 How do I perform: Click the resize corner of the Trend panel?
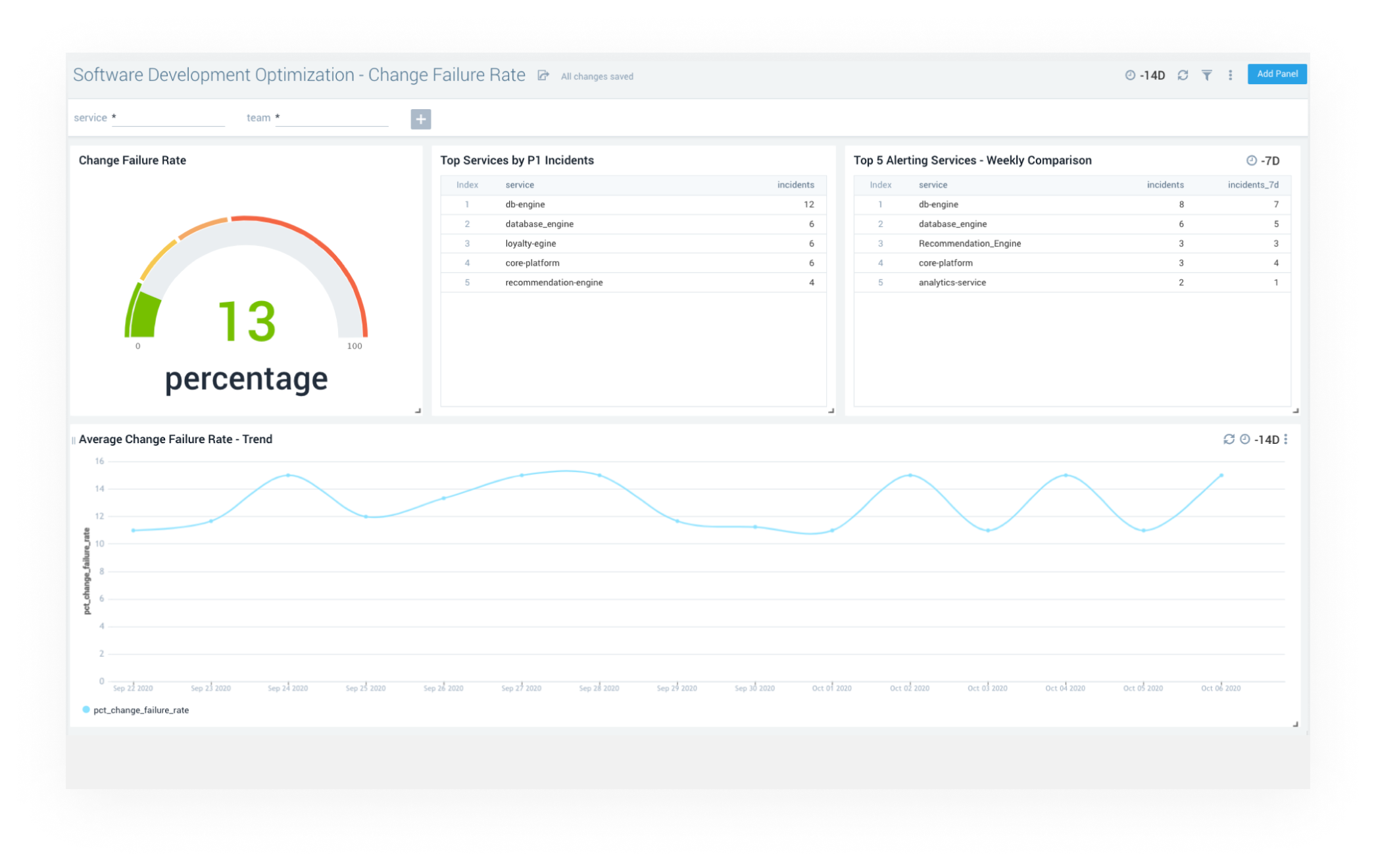[x=1296, y=724]
